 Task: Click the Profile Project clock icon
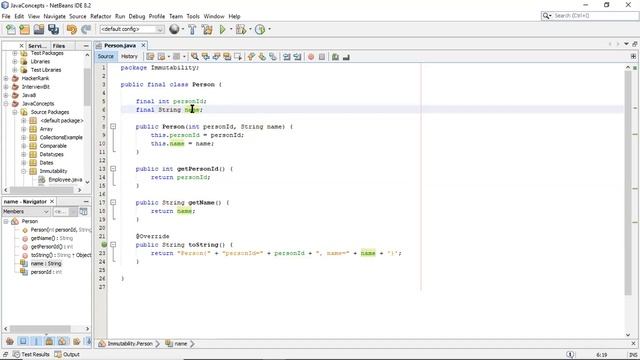(x=260, y=29)
